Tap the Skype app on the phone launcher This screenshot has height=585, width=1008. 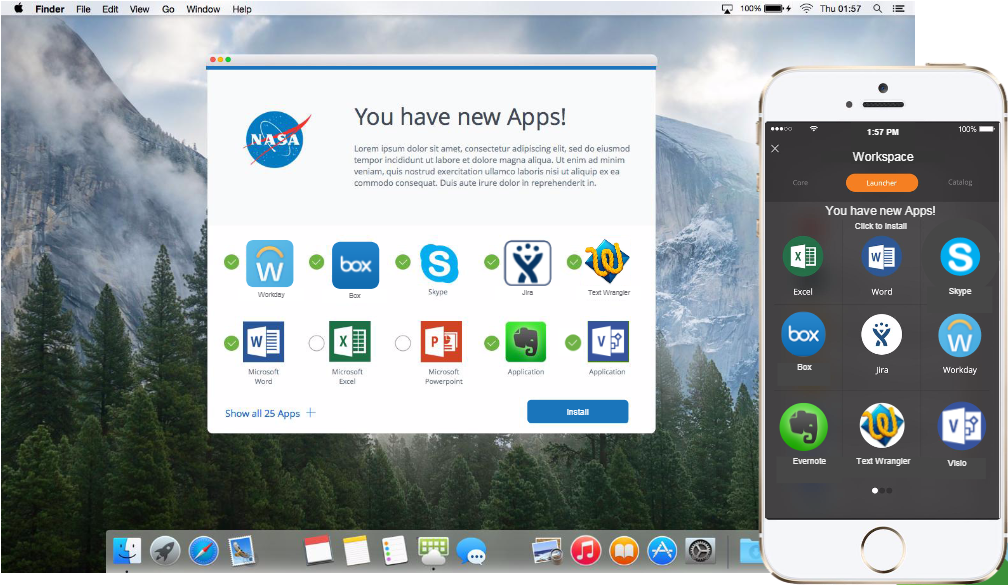coord(960,256)
